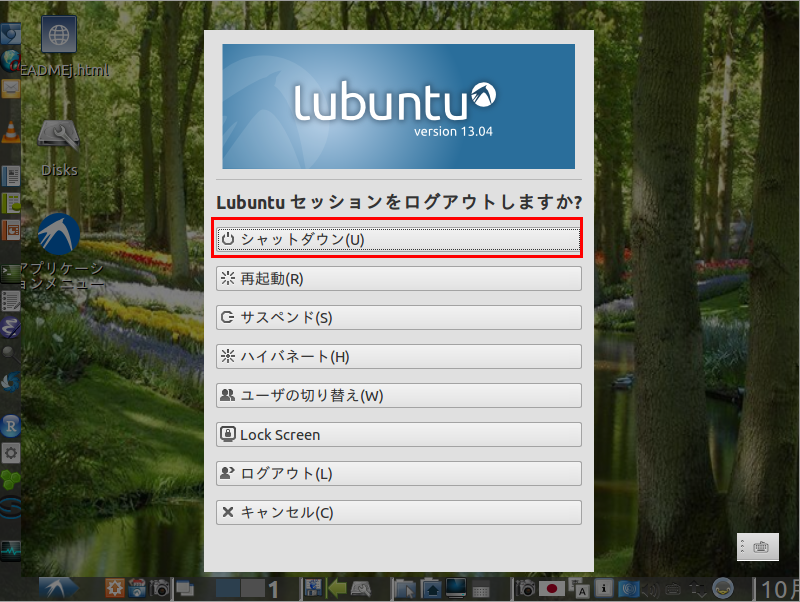800x602 pixels.
Task: Open the folder with cursor taskbar icon
Action: [x=406, y=589]
